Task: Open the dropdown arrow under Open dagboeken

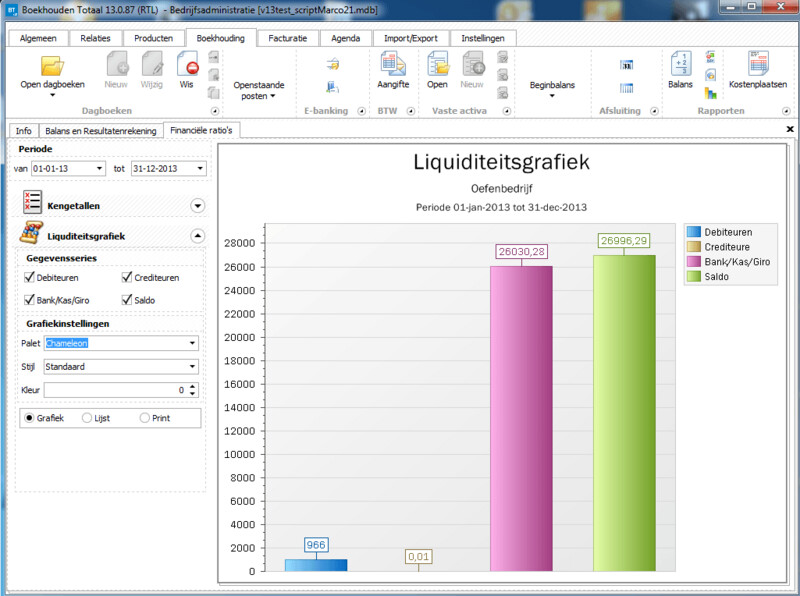Action: tap(52, 95)
